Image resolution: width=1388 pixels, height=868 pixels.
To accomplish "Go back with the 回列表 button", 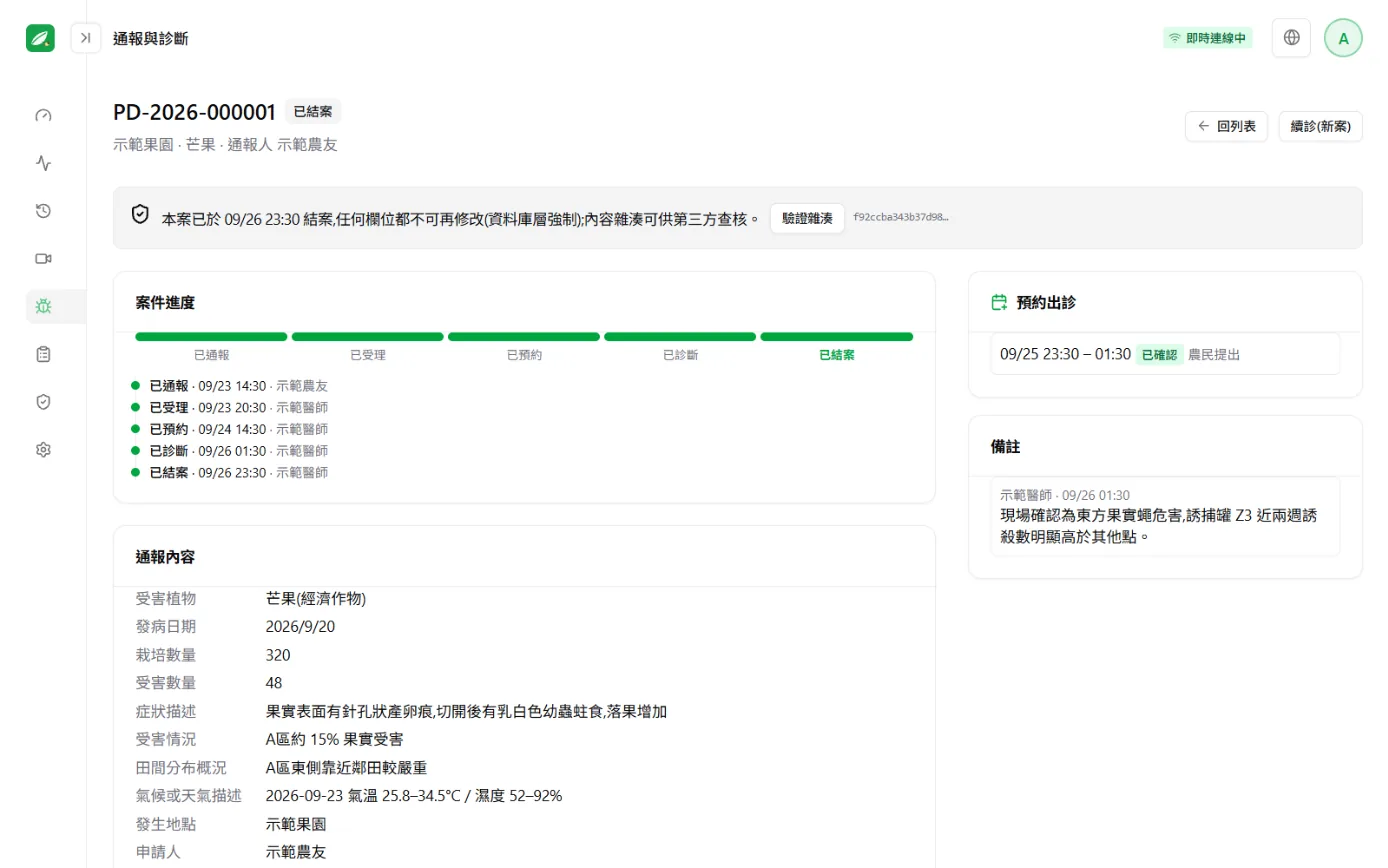I will 1227,127.
